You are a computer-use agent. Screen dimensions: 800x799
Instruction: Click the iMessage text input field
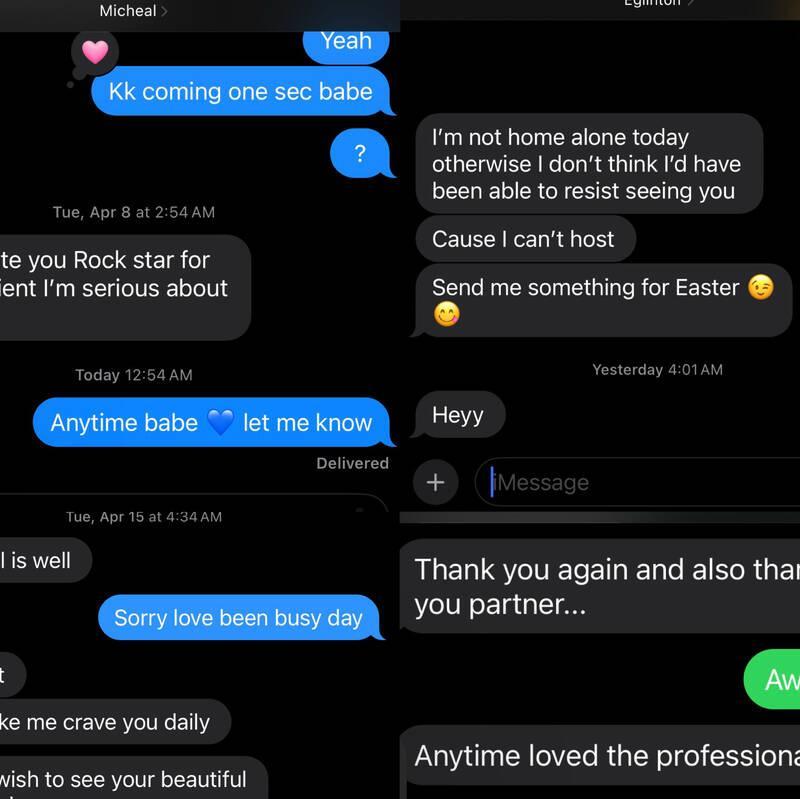point(637,482)
